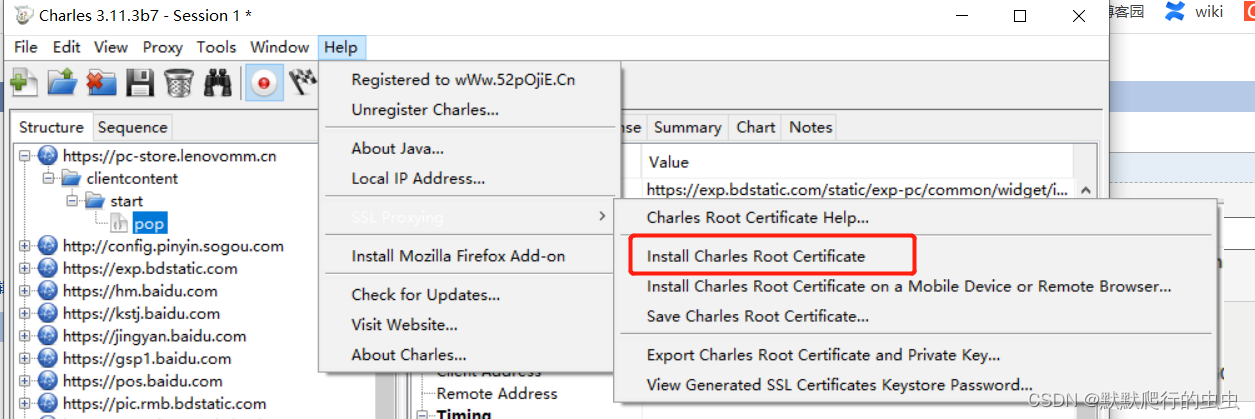Expand the https://jingyan.baidu.com node

pyautogui.click(x=25, y=336)
